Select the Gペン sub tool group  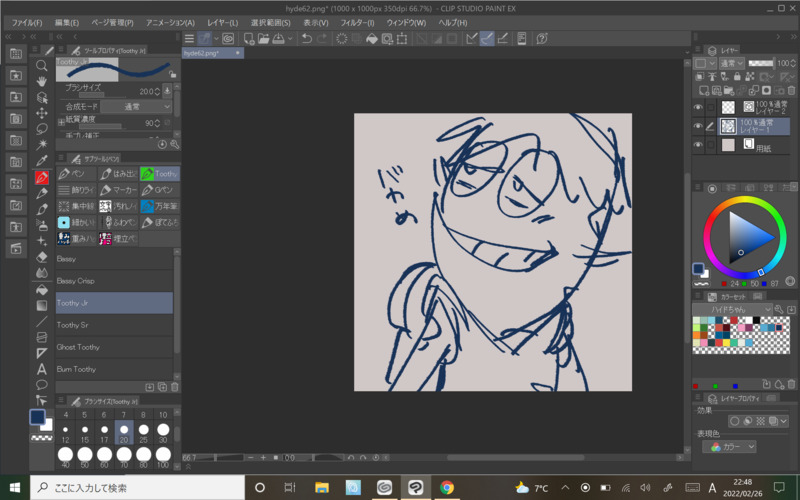coord(160,190)
